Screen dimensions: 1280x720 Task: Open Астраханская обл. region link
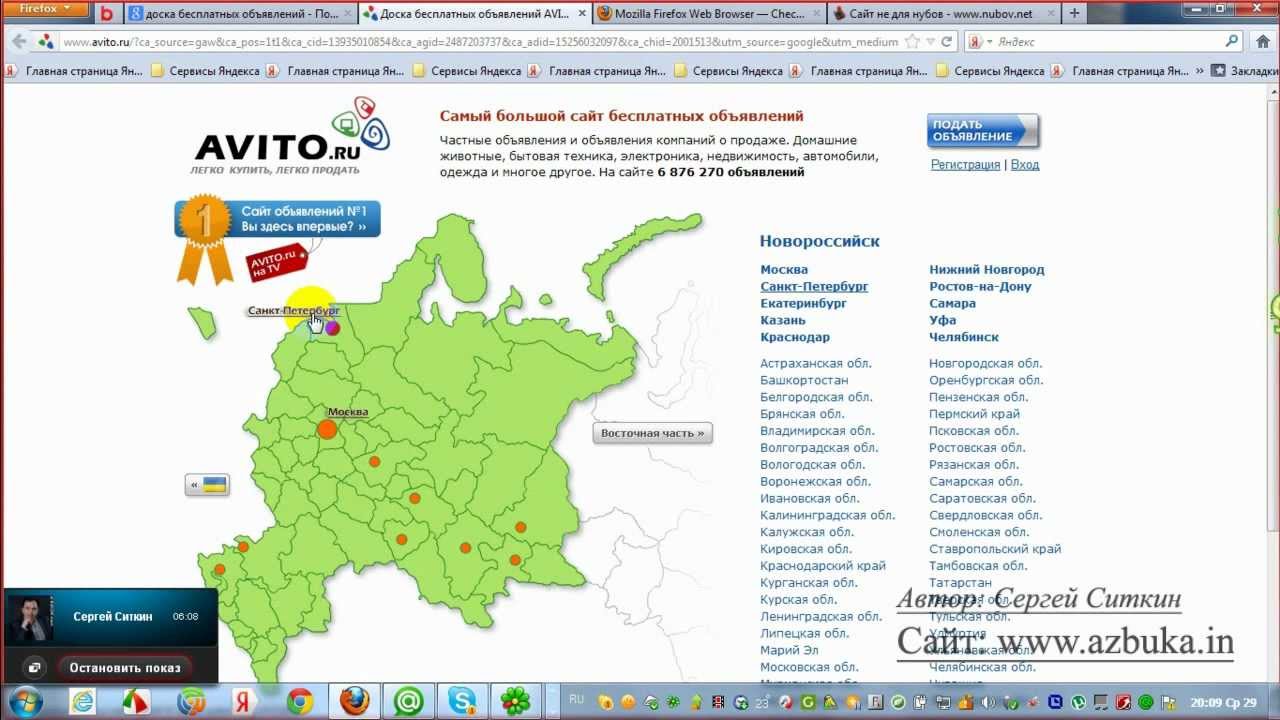click(x=815, y=364)
